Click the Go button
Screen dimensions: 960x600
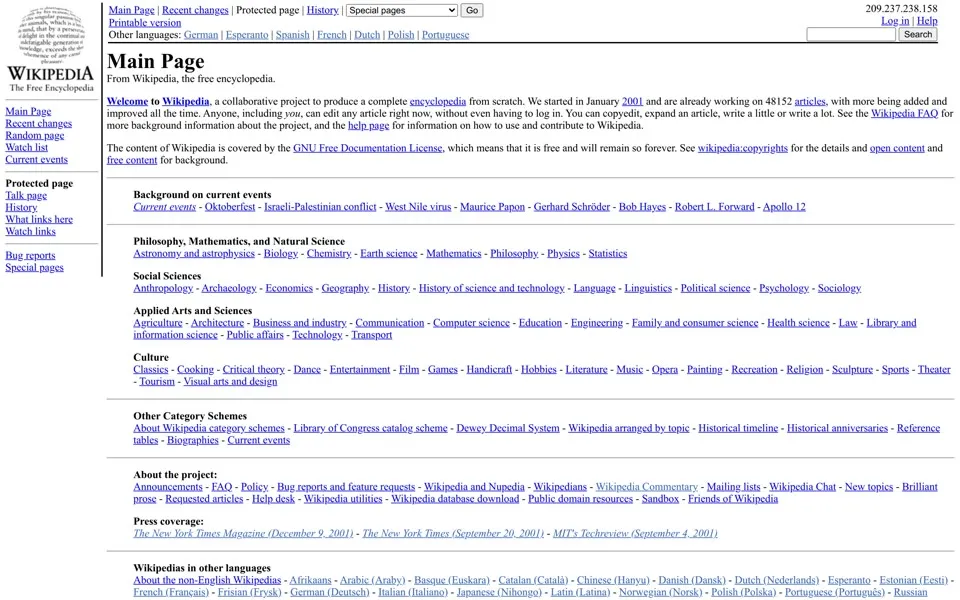pos(472,10)
